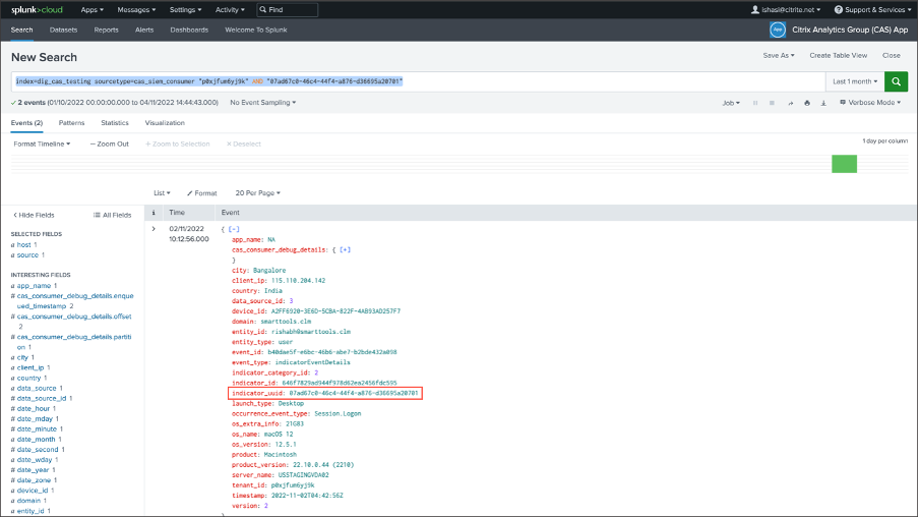Open the Verbose Mode dropdown
This screenshot has width=920, height=518.
pyautogui.click(x=870, y=103)
